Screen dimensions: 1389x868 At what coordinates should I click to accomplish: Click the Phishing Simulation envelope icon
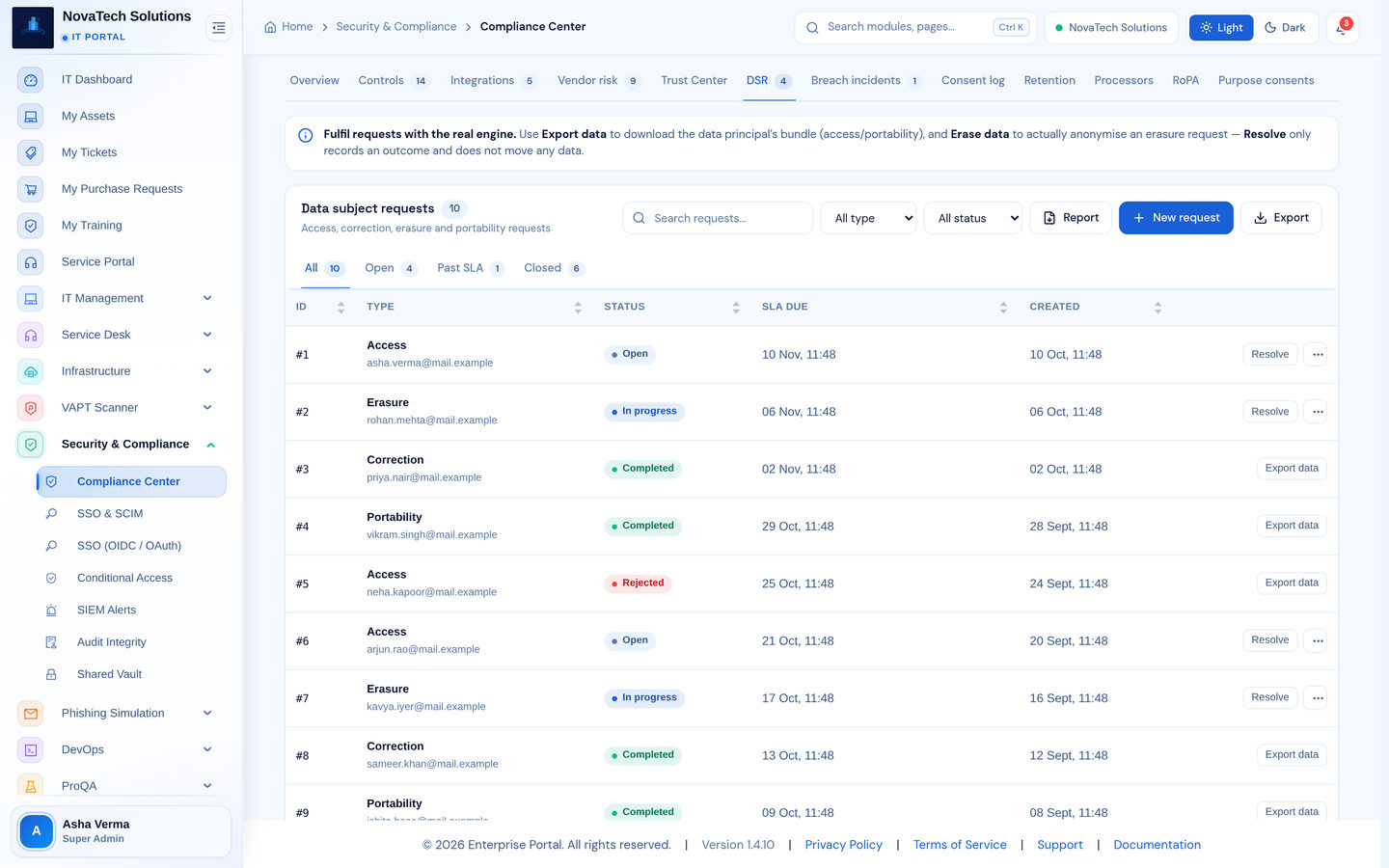(31, 714)
